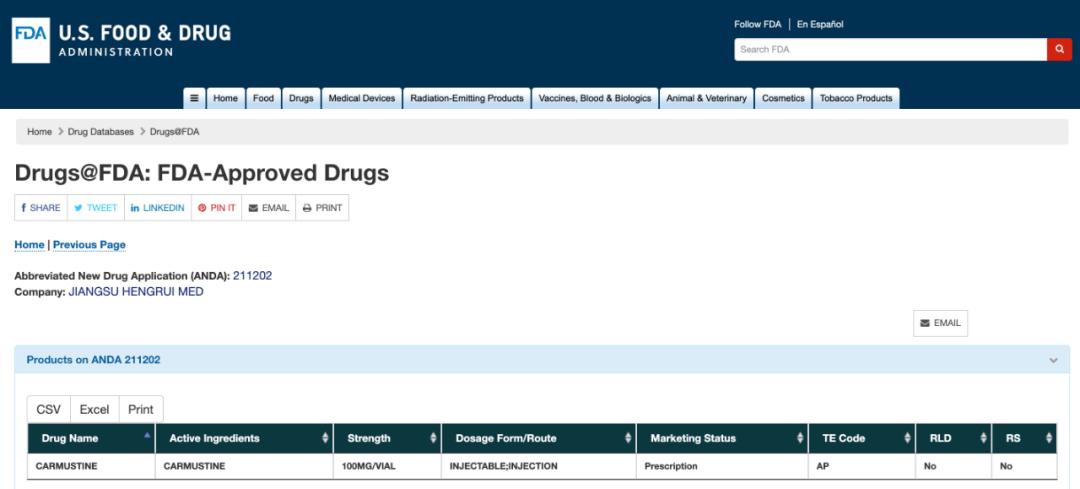
Task: Click the Email button above products panel
Action: point(940,323)
